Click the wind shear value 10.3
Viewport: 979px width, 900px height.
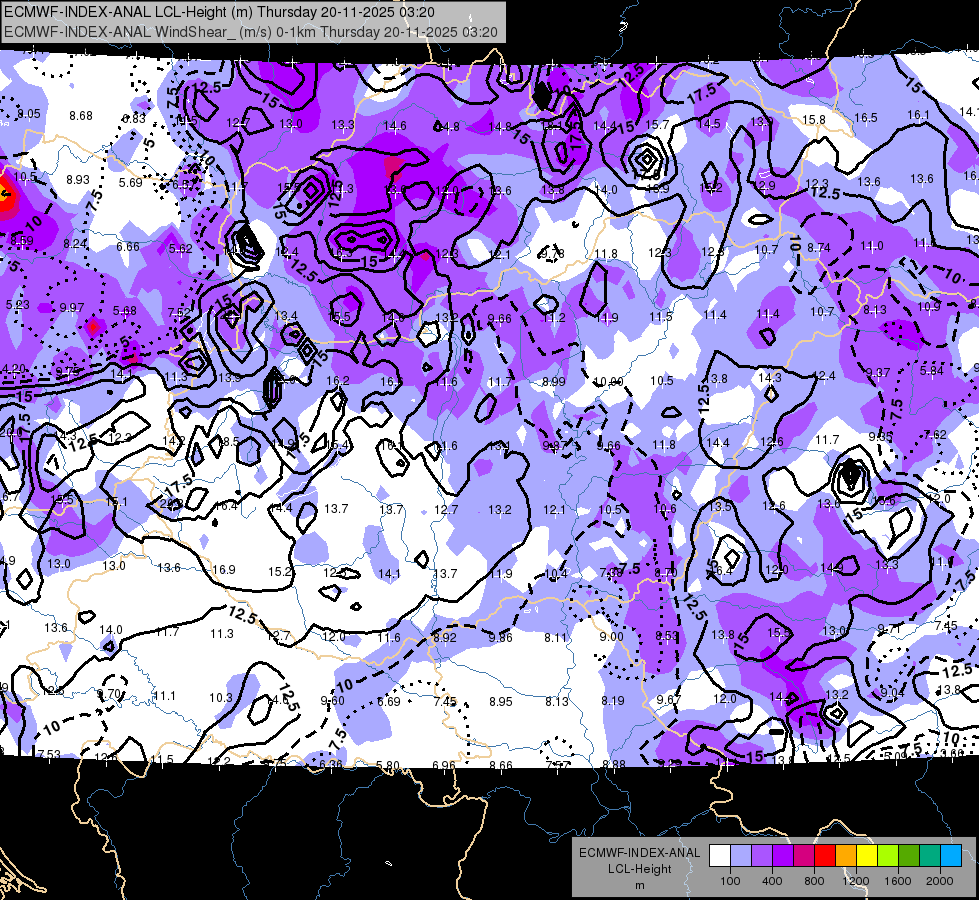tap(220, 698)
